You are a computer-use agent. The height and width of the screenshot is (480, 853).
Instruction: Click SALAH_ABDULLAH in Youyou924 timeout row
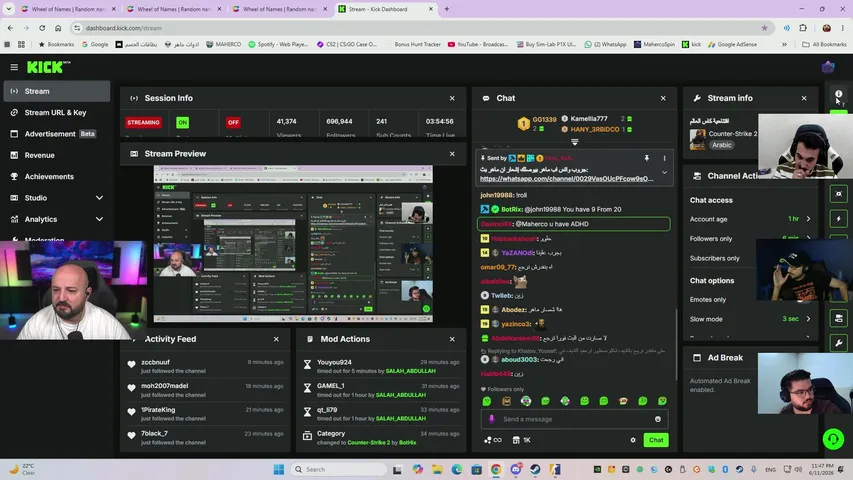click(410, 371)
